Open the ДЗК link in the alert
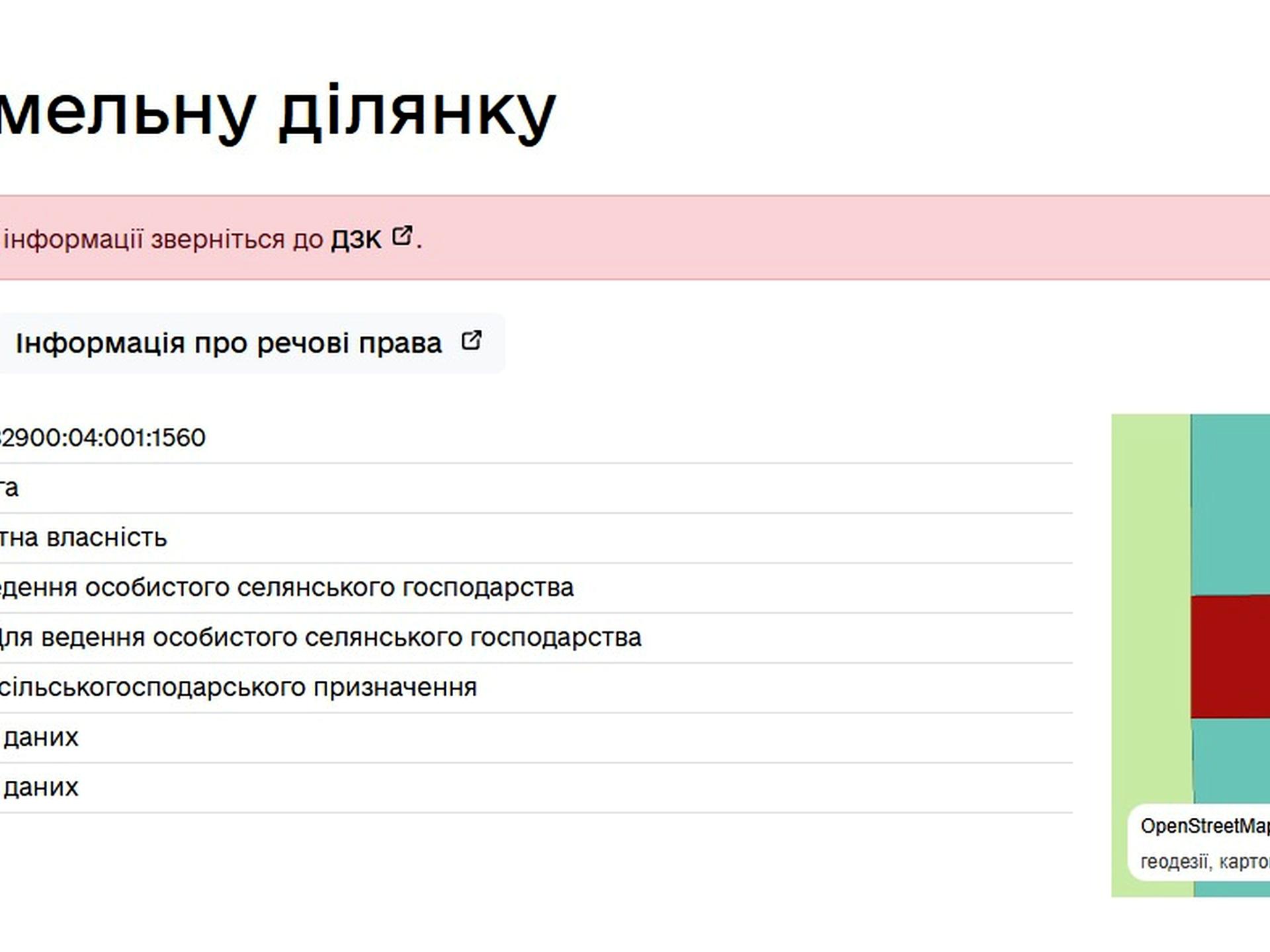This screenshot has width=1270, height=952. pos(356,239)
